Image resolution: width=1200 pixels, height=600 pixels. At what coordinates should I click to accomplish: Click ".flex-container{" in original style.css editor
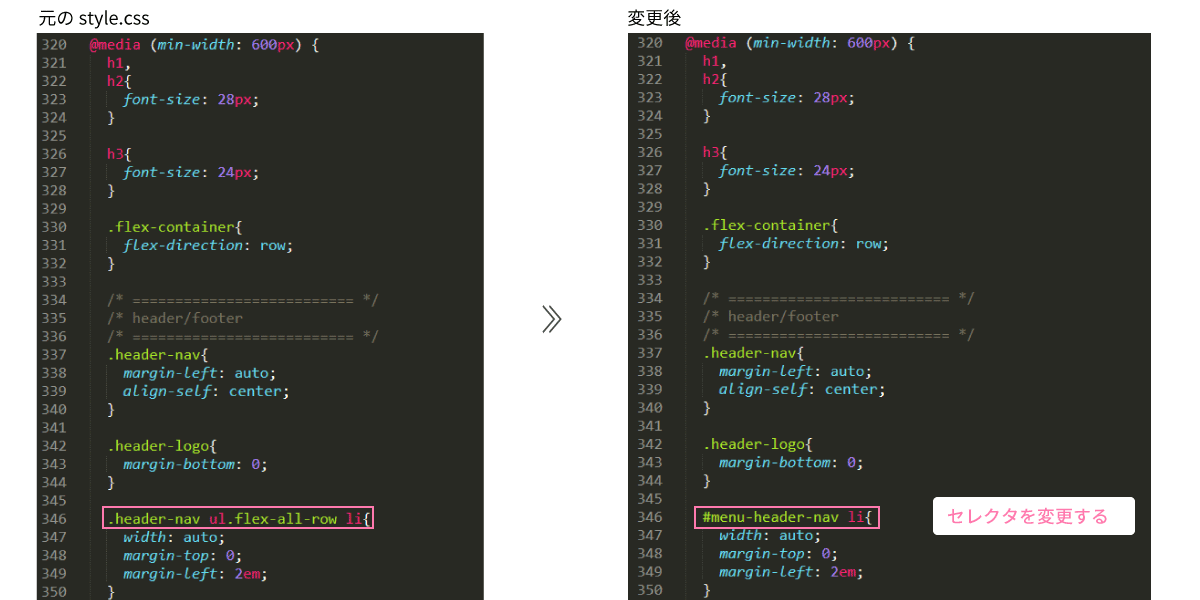(175, 227)
